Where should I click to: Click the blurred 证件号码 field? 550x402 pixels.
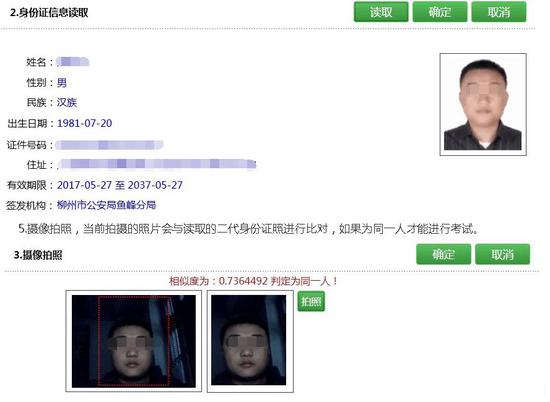(109, 145)
